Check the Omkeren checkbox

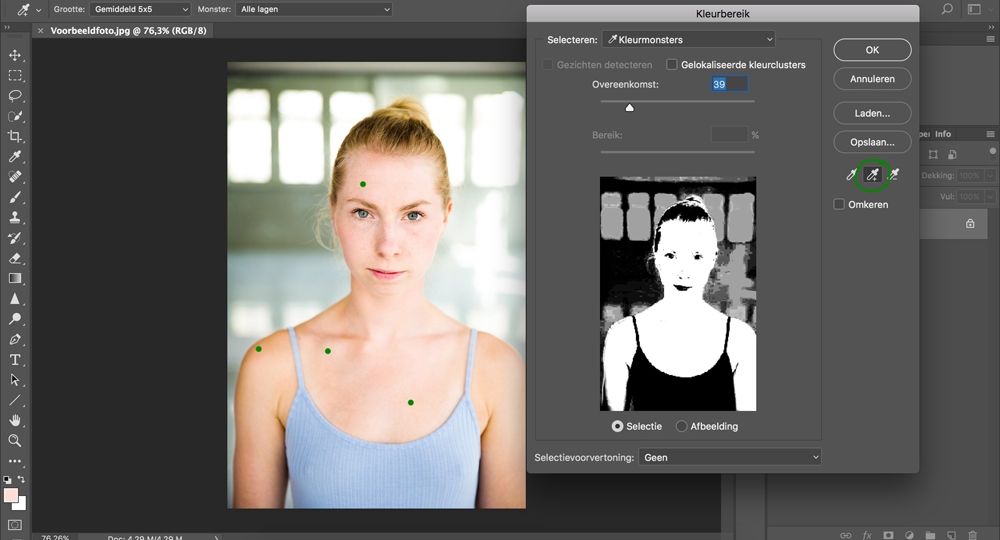[839, 204]
